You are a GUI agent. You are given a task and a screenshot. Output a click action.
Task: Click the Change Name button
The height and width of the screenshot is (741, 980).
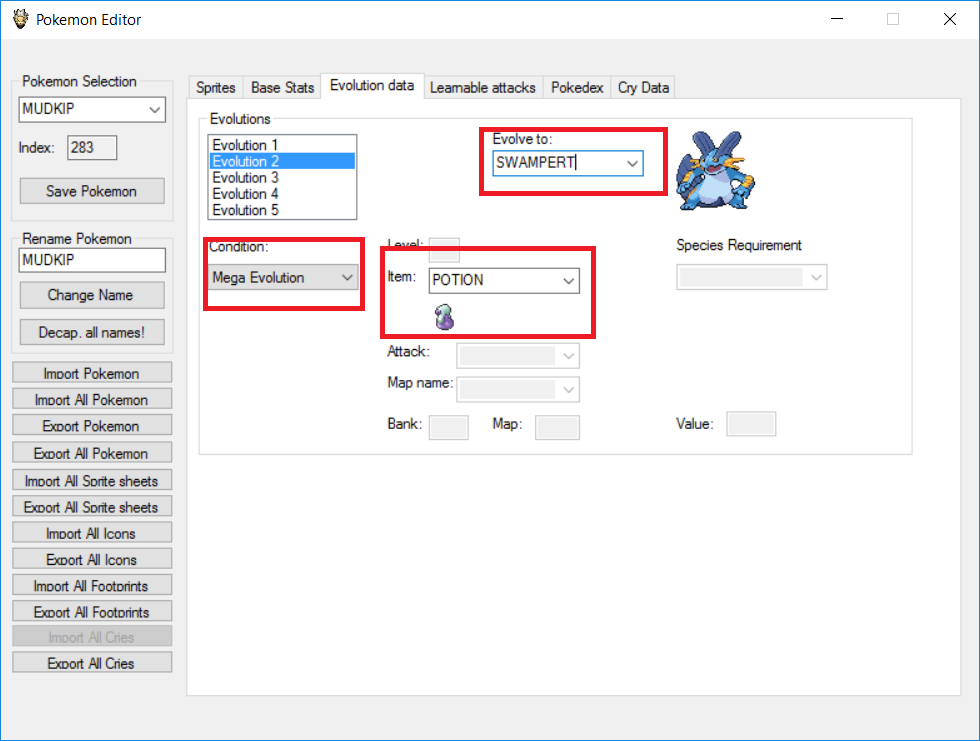pyautogui.click(x=92, y=295)
